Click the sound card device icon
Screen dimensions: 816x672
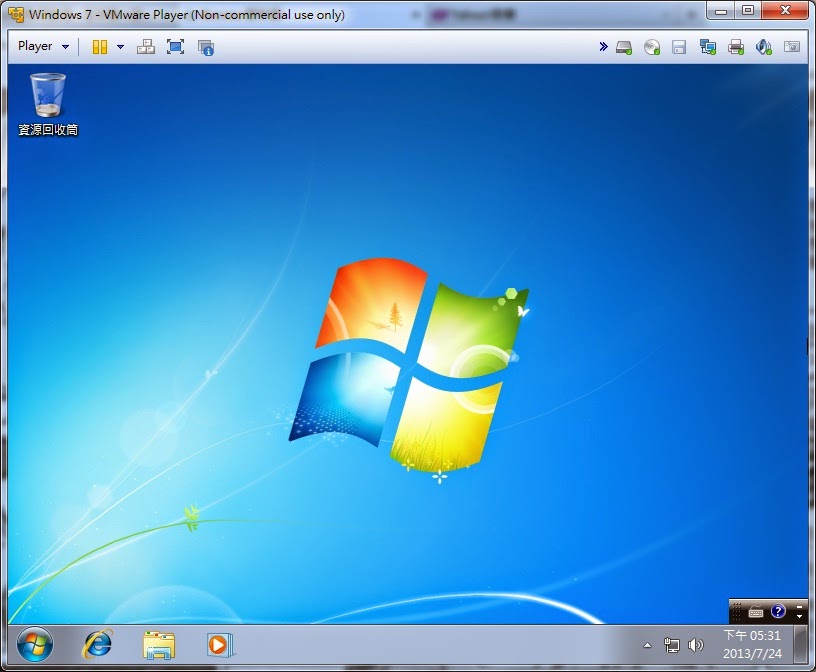(x=763, y=47)
